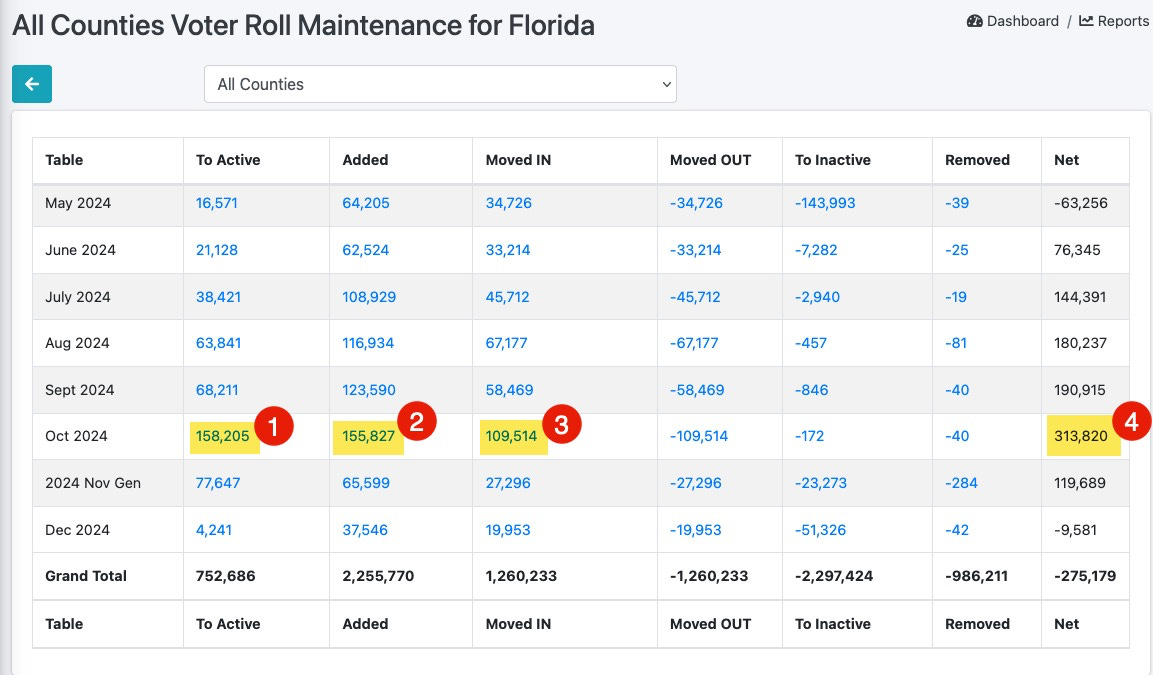Click Sept 2024 To Inactive value -846
Viewport: 1153px width, 675px height.
811,390
